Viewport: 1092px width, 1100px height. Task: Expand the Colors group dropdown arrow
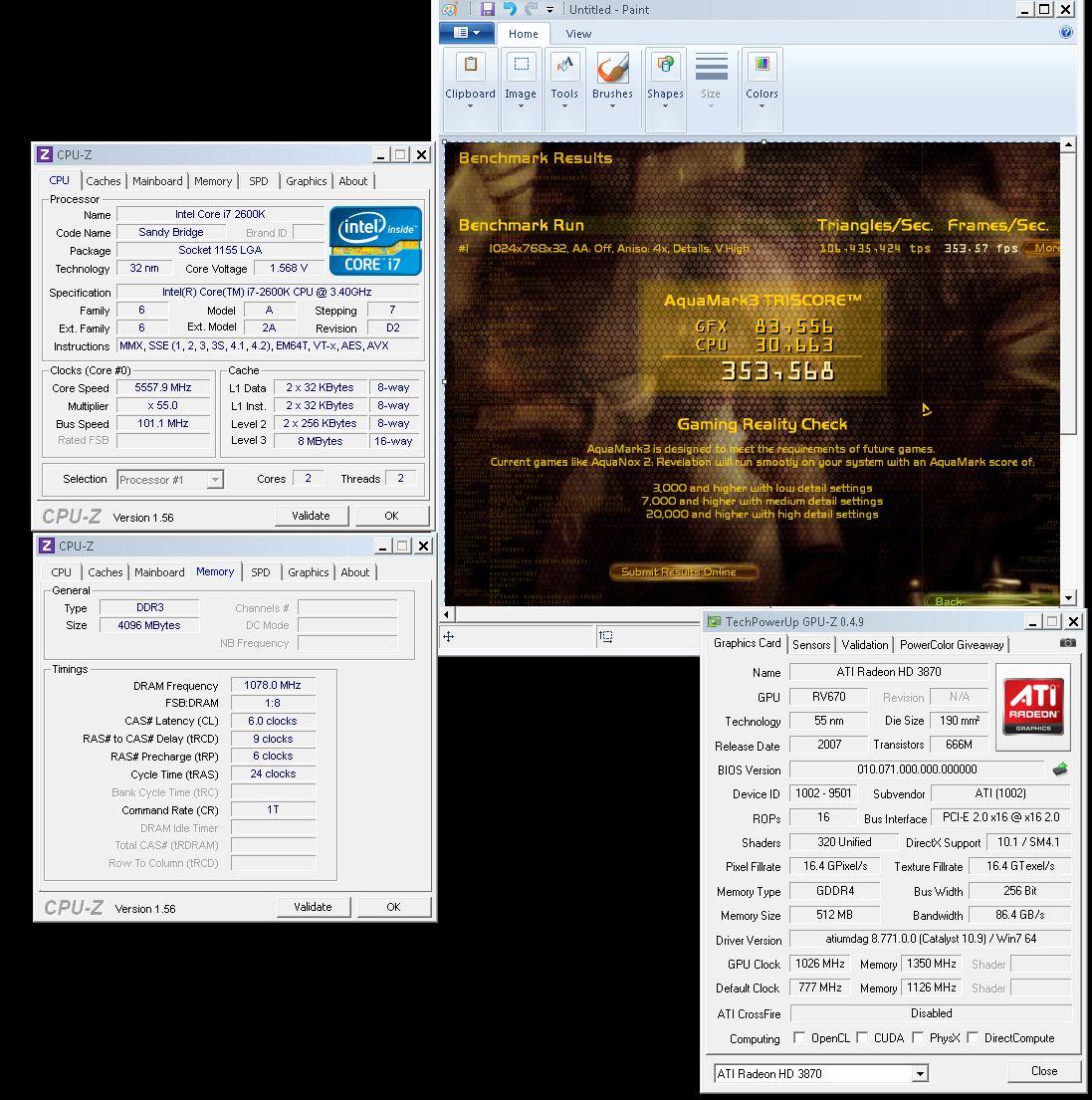762,107
